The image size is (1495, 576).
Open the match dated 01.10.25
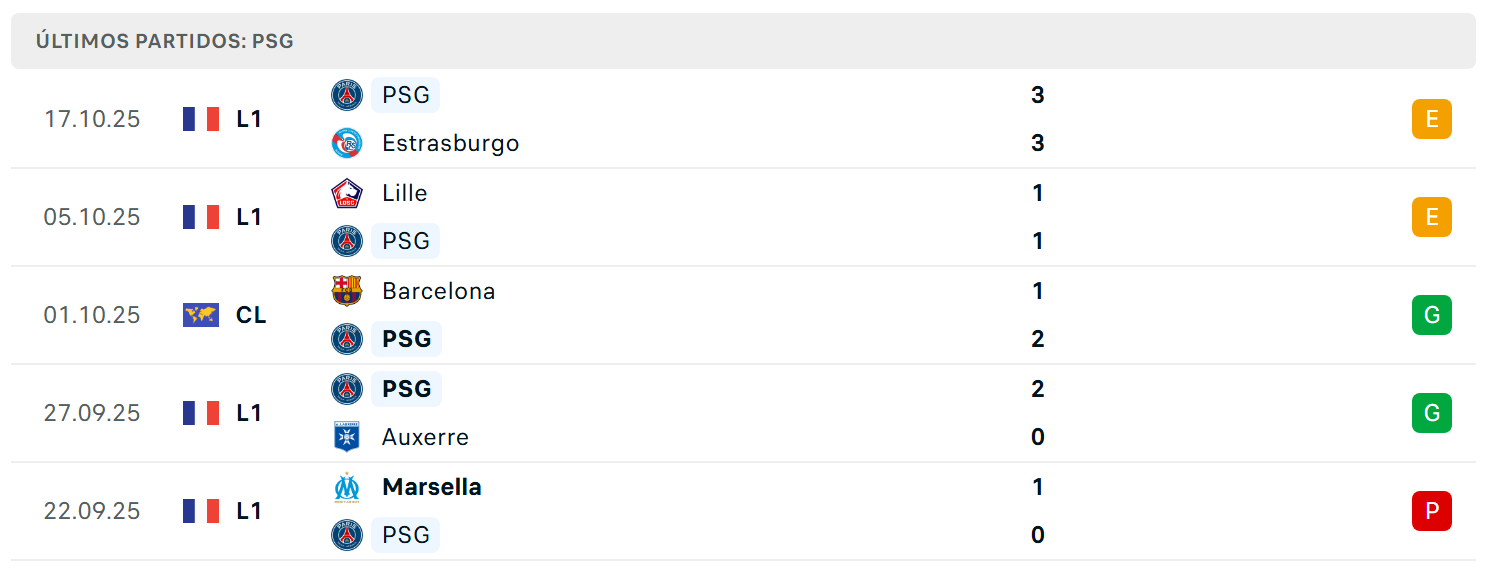743,315
